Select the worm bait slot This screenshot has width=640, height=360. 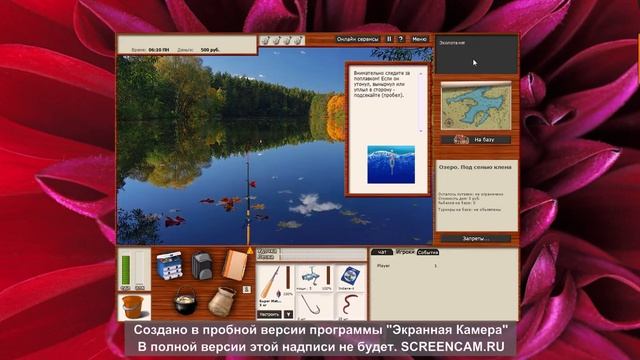(x=350, y=306)
